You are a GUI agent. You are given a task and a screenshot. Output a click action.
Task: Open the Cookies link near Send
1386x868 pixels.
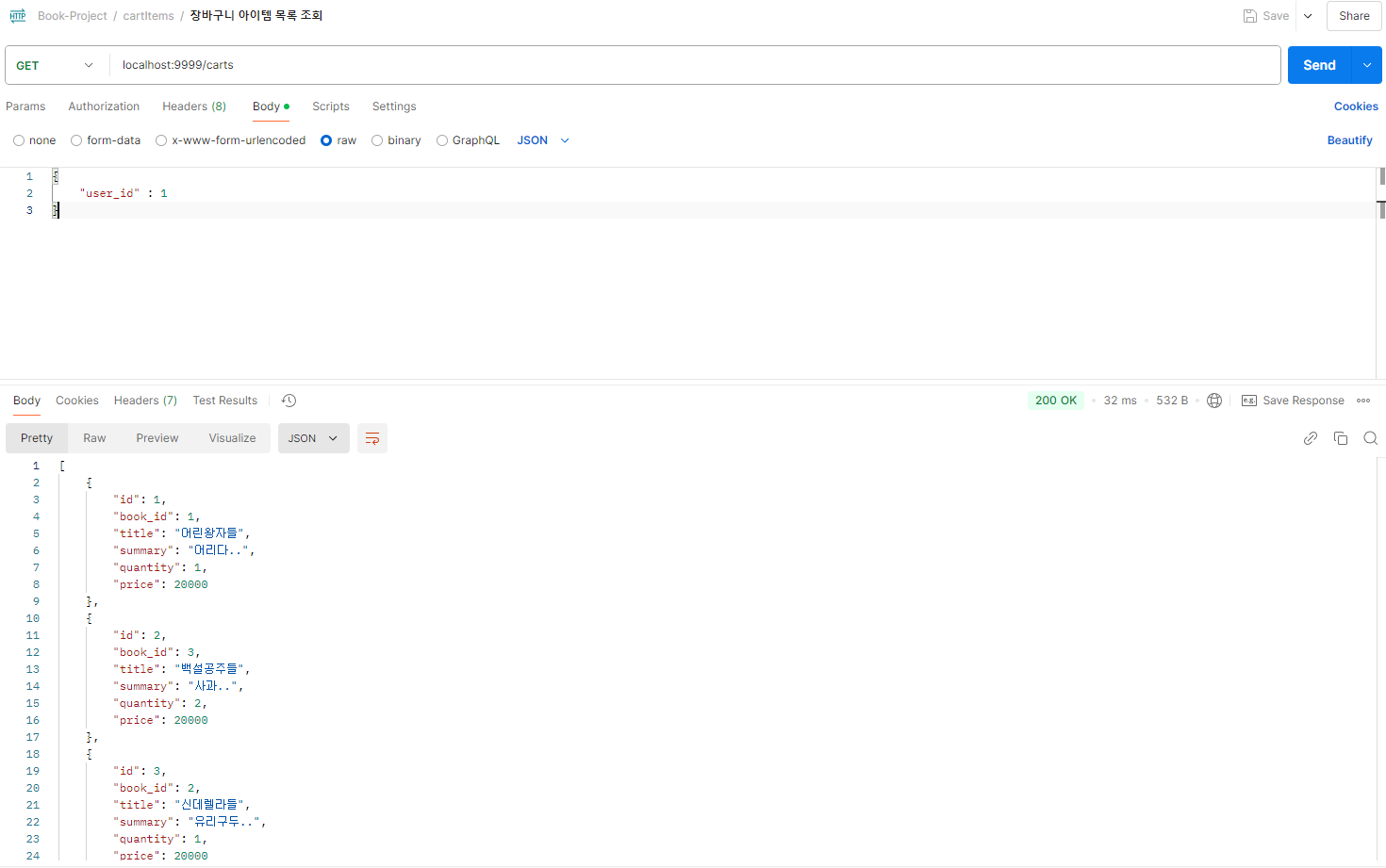pyautogui.click(x=1356, y=106)
